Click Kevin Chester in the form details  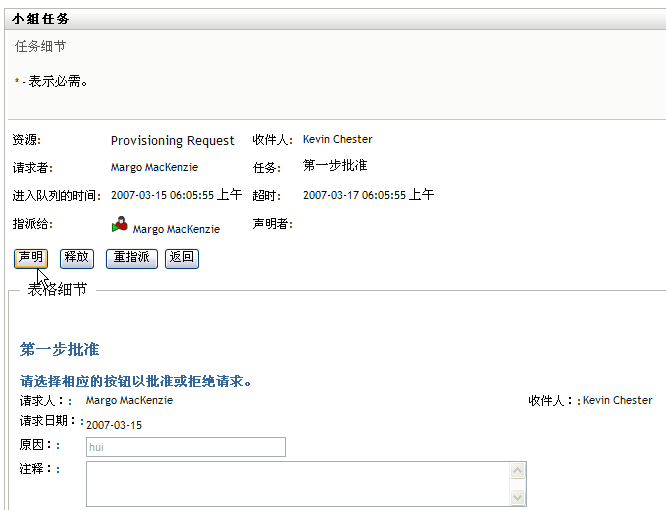click(x=618, y=400)
